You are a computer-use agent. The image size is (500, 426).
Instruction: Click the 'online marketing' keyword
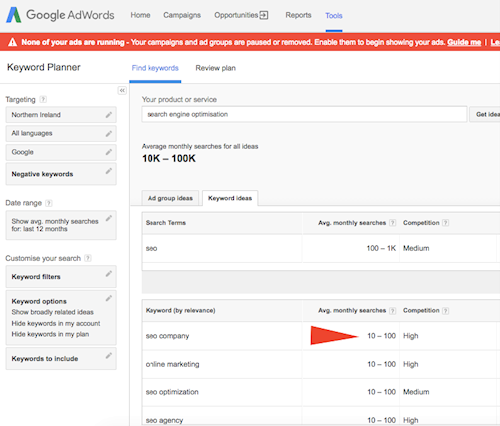pyautogui.click(x=172, y=364)
